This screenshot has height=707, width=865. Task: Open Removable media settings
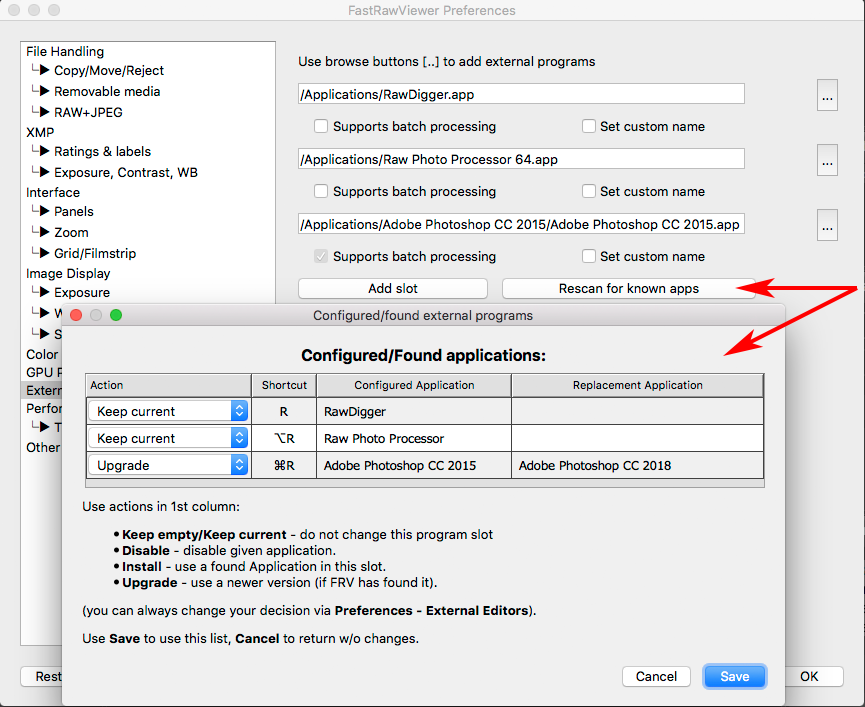click(x=107, y=92)
